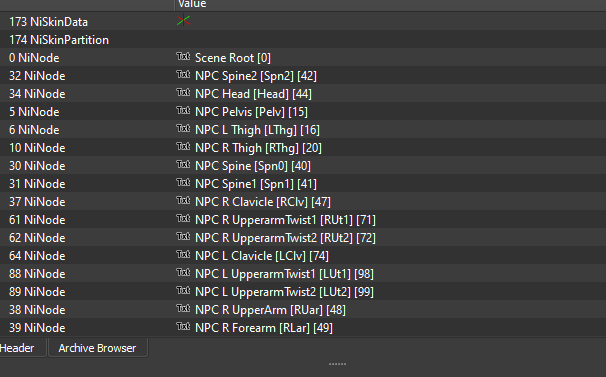
Task: Select the 64 NiNode row
Action: [303, 256]
